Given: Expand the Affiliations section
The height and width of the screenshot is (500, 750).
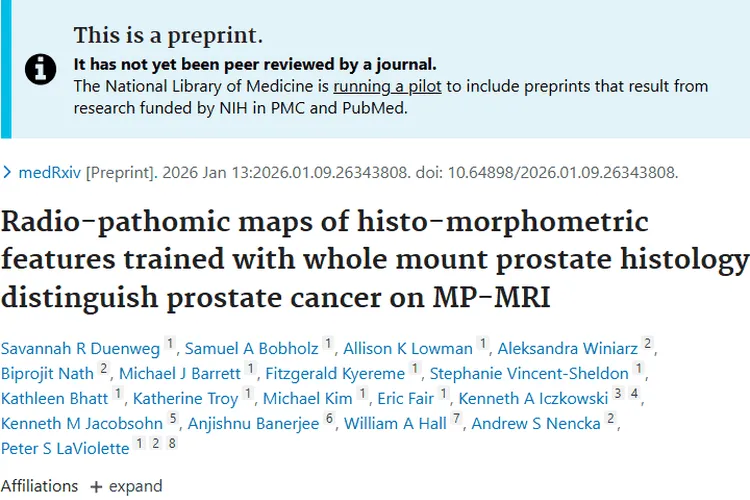Looking at the screenshot, I should click(126, 486).
